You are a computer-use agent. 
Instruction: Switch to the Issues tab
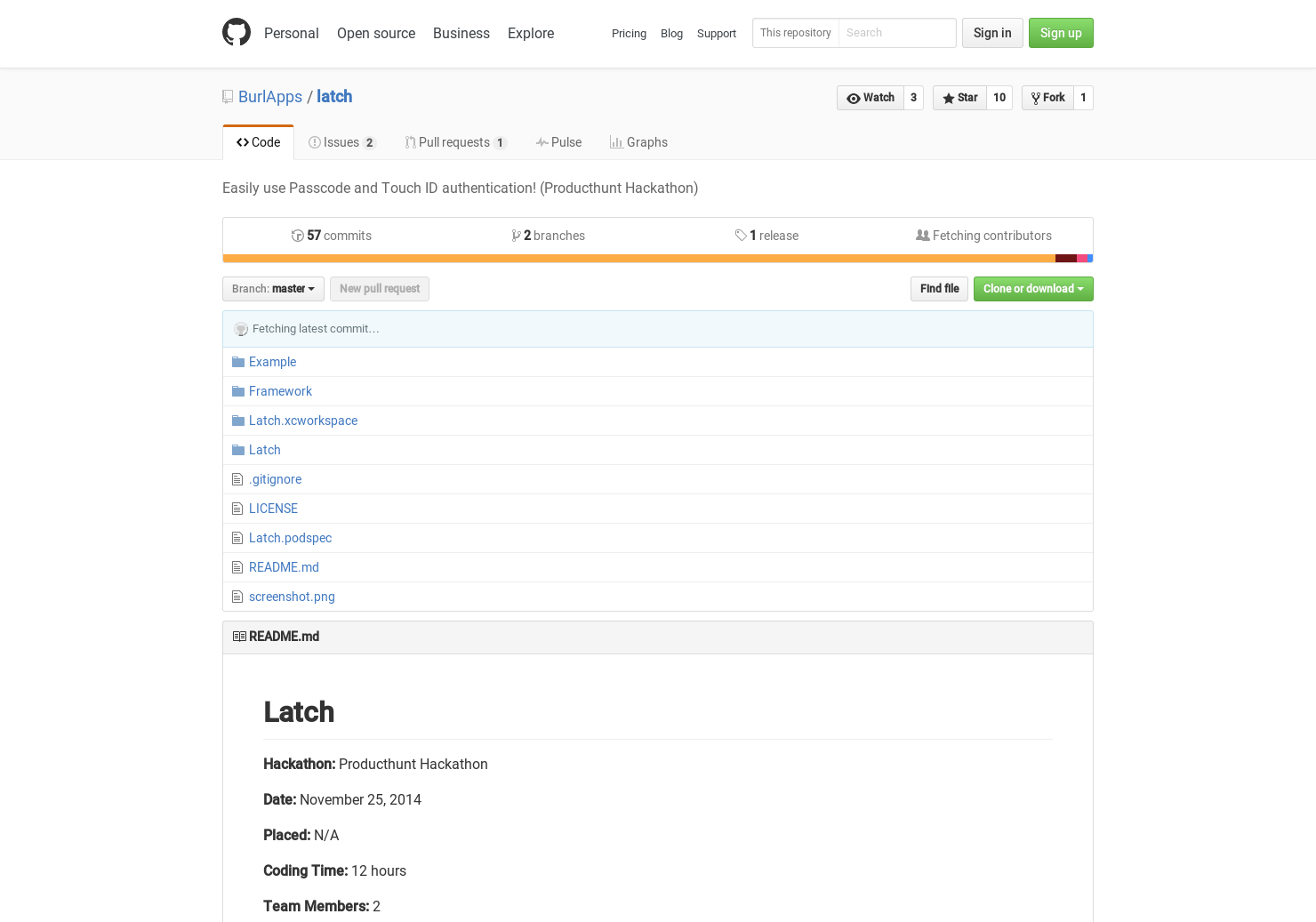[342, 142]
